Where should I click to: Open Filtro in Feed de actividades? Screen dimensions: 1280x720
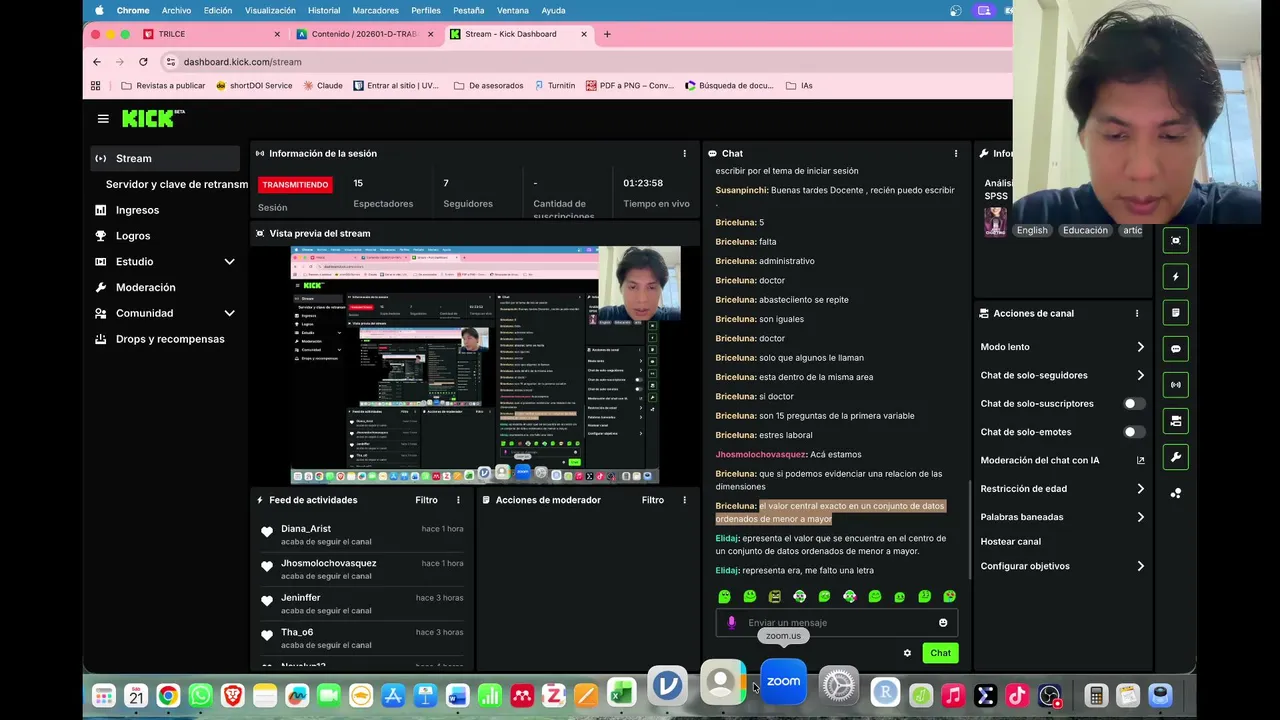(x=426, y=500)
